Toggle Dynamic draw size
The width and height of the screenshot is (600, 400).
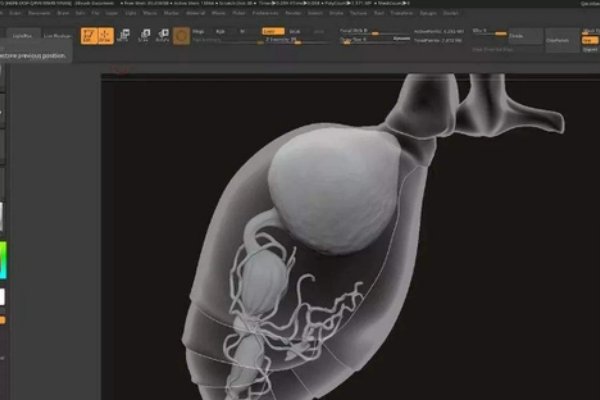click(x=400, y=38)
